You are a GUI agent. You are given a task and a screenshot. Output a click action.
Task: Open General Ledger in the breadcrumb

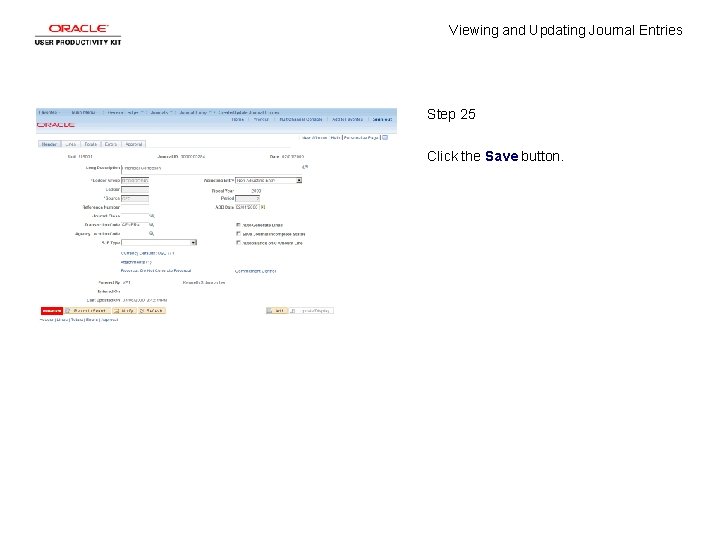(124, 112)
